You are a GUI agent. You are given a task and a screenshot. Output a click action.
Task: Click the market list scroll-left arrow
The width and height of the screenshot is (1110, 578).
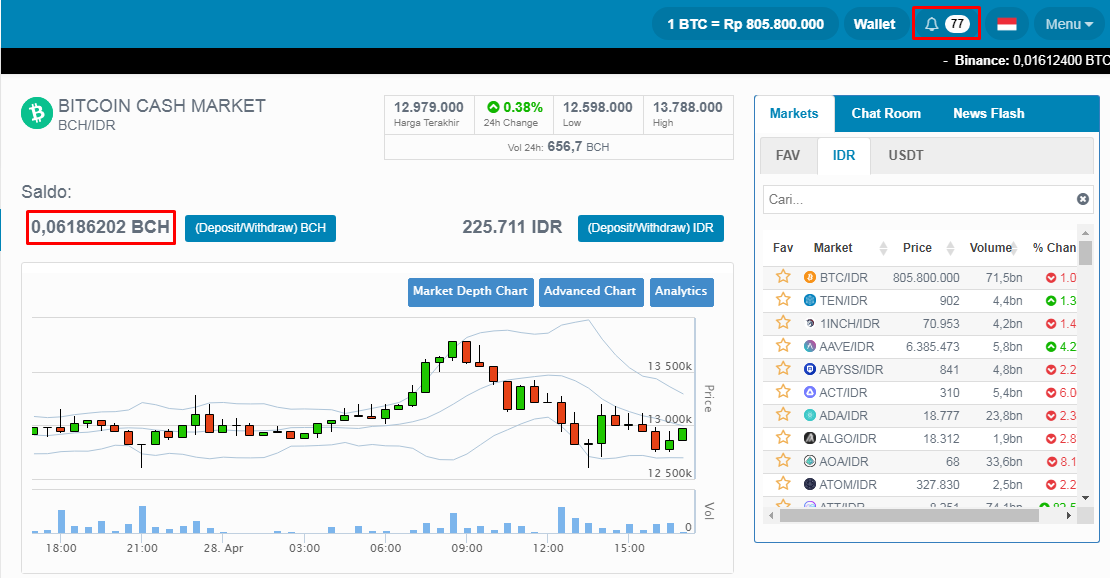click(771, 516)
